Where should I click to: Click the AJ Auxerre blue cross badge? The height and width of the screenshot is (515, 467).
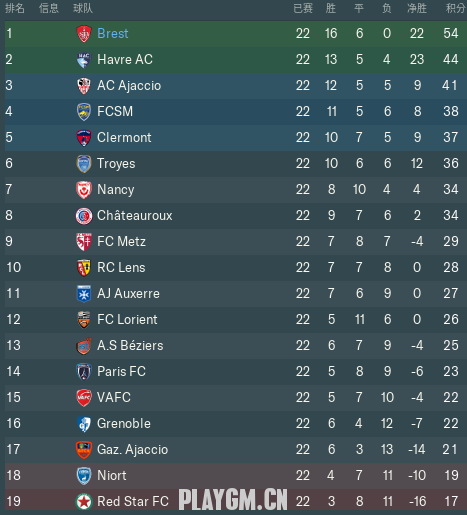click(x=84, y=294)
